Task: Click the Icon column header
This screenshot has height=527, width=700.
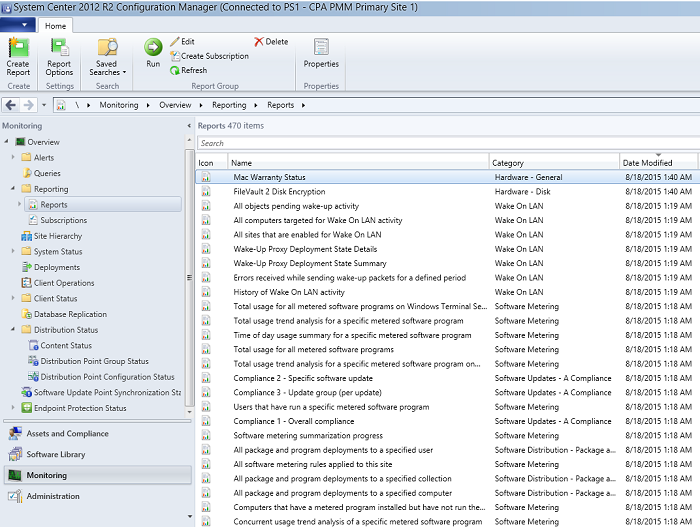Action: [212, 163]
